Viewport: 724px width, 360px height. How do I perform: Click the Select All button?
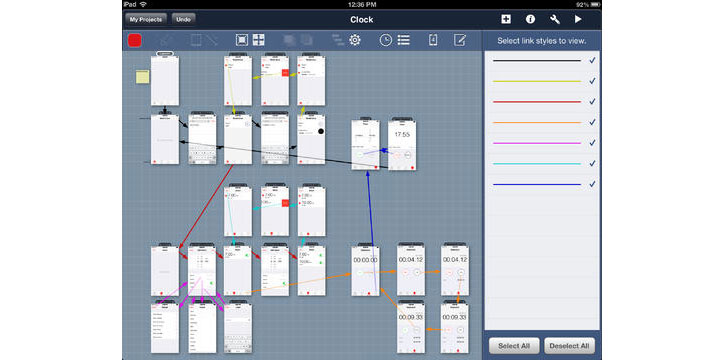pos(514,346)
